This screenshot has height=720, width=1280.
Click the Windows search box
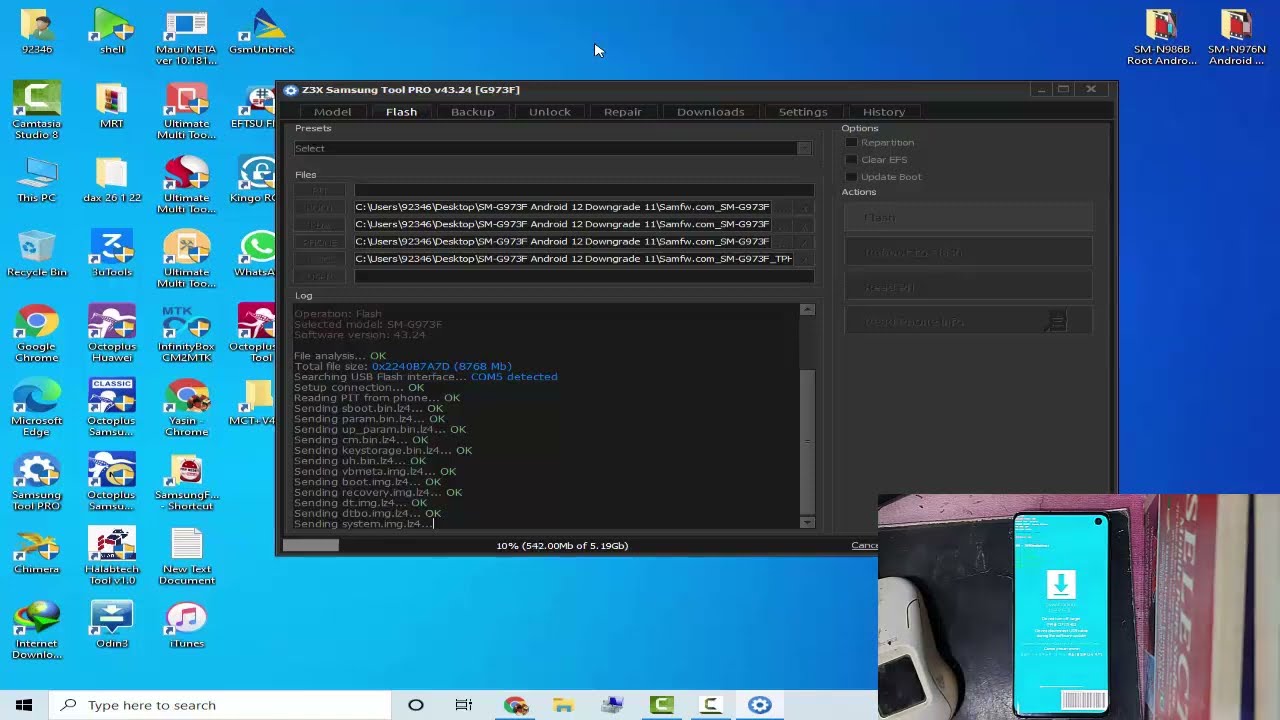coord(220,705)
